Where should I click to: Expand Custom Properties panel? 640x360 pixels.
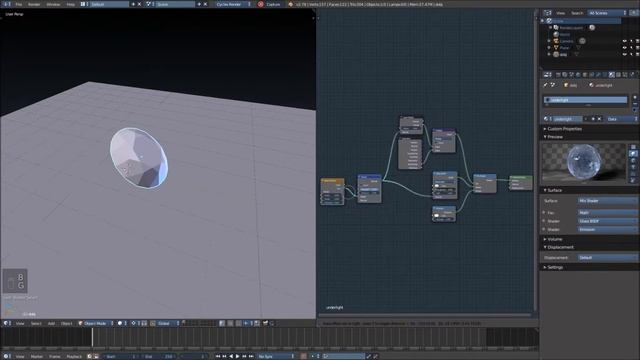(x=563, y=129)
